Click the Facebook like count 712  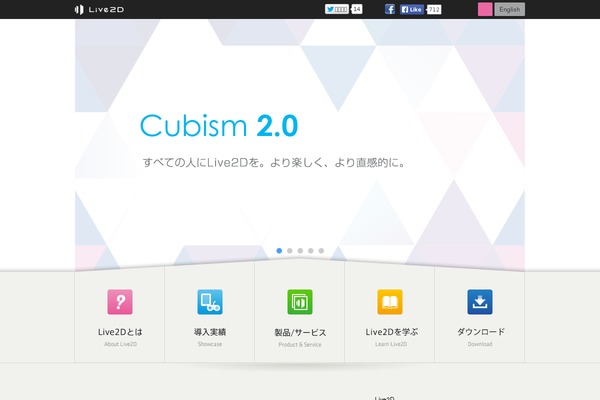434,9
